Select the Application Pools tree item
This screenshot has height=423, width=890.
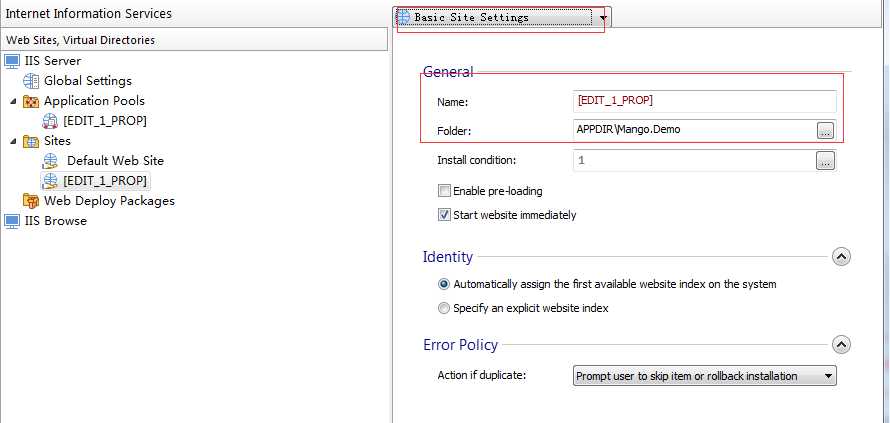pyautogui.click(x=94, y=101)
